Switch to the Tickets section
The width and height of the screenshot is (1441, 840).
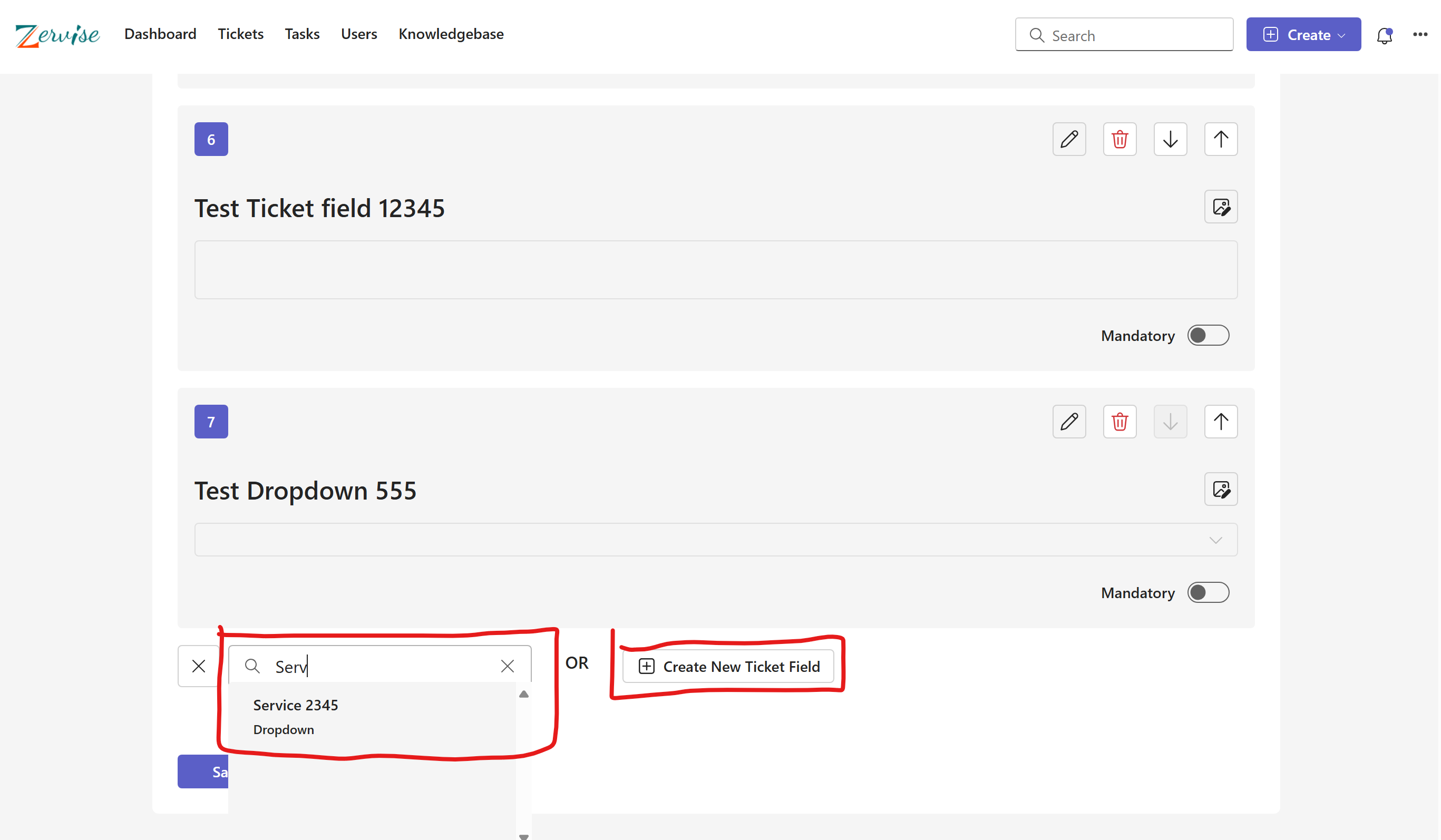(240, 34)
